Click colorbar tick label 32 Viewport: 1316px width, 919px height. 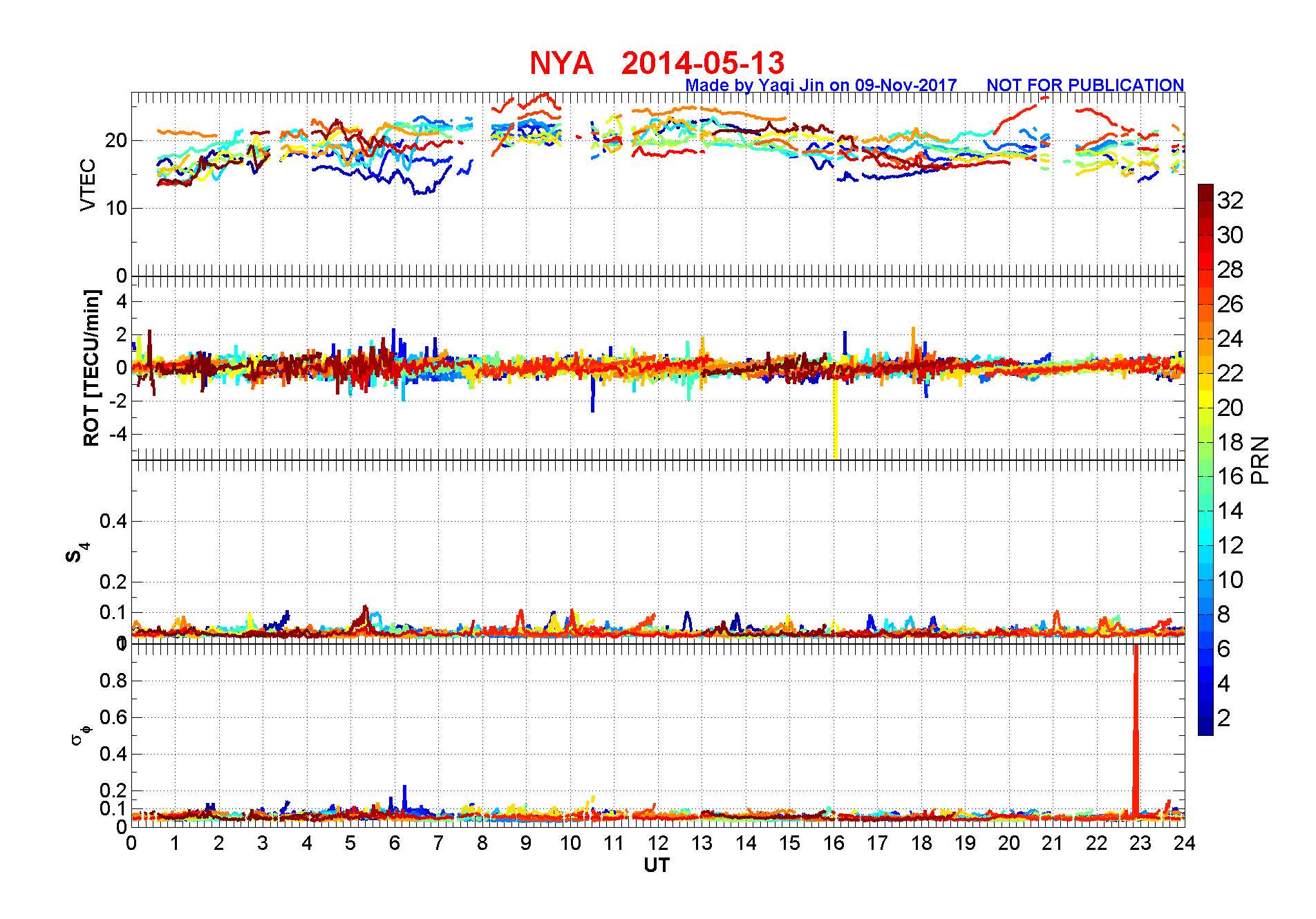tap(1230, 200)
